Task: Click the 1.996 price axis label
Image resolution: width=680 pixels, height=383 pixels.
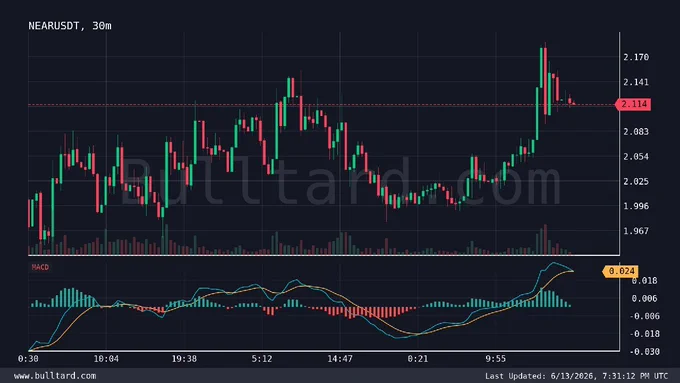Action: 636,206
